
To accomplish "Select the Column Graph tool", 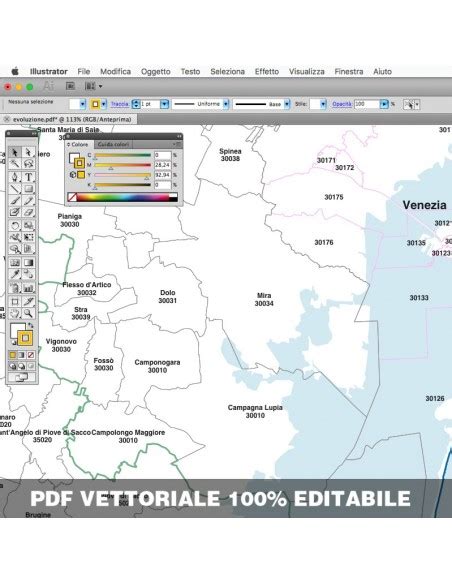I will [28, 288].
